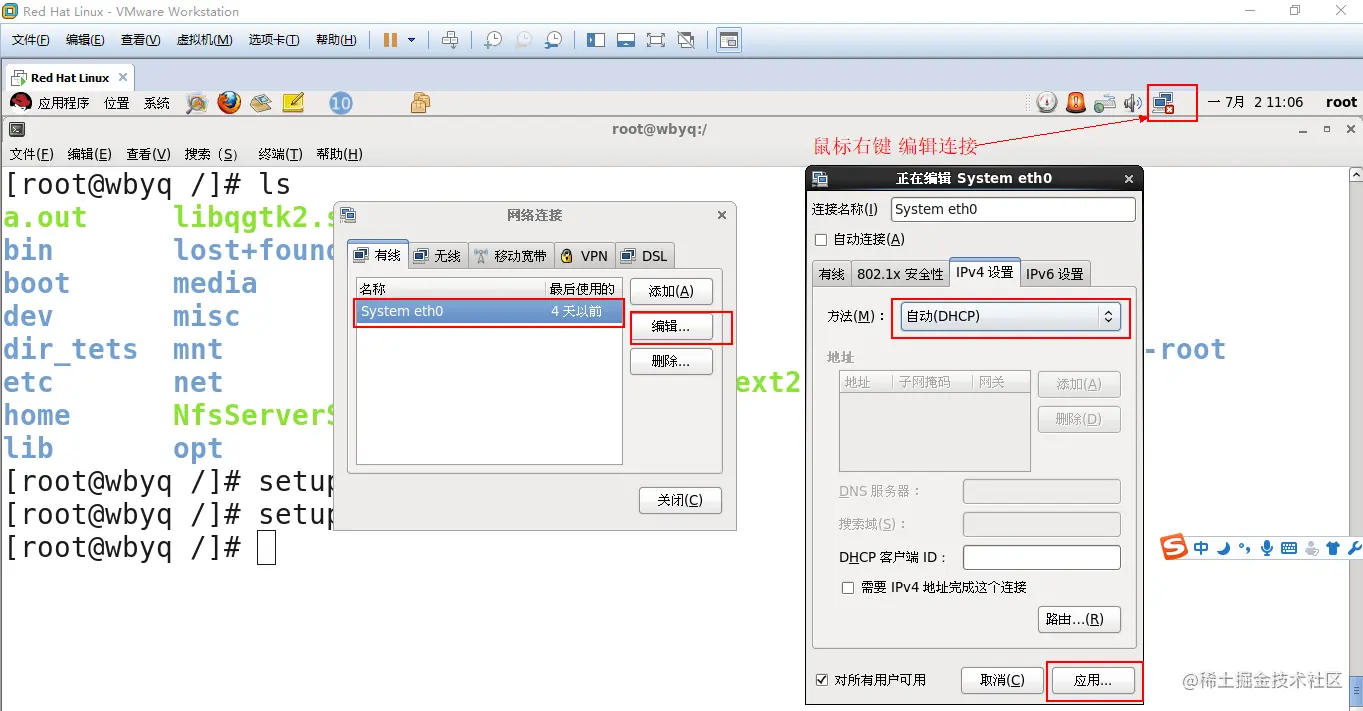Switch to the DSL tab
Screen dimensions: 1363x711
coord(645,256)
